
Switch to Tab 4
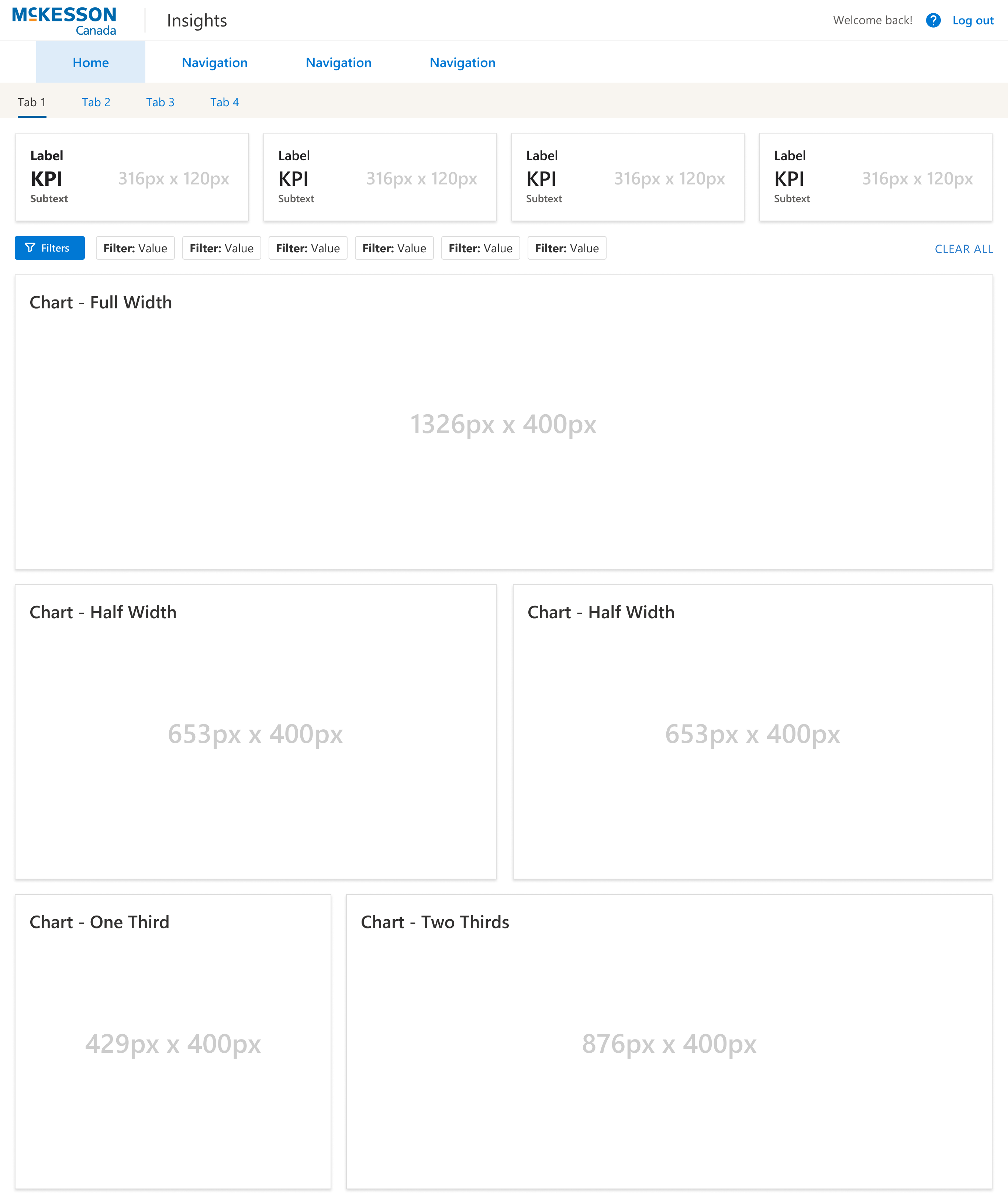[225, 101]
